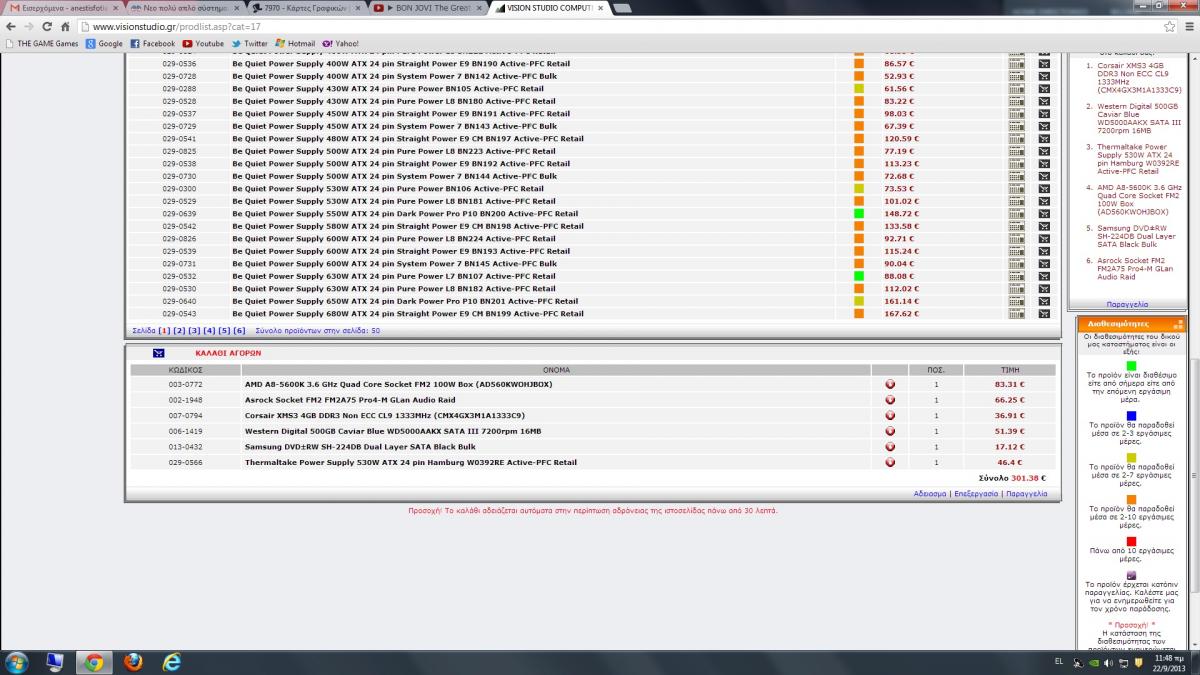This screenshot has height=675, width=1200.
Task: Open the Hotmail bookmark
Action: pyautogui.click(x=296, y=44)
